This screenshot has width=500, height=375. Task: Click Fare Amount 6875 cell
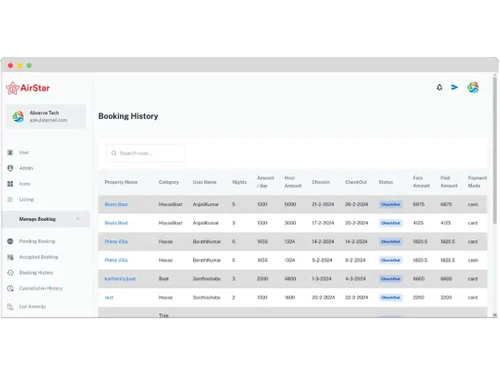[x=419, y=204]
